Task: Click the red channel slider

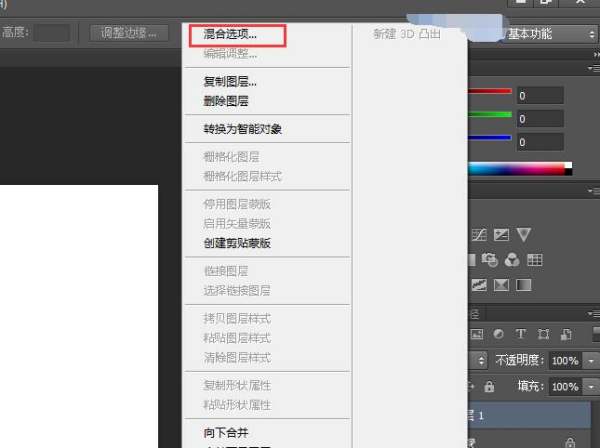Action: click(490, 91)
